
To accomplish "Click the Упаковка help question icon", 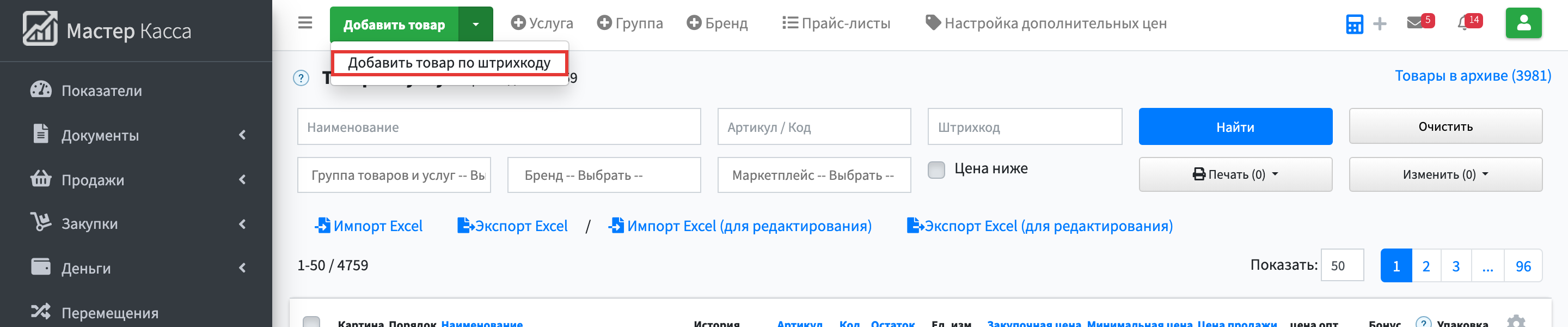I will 1423,323.
